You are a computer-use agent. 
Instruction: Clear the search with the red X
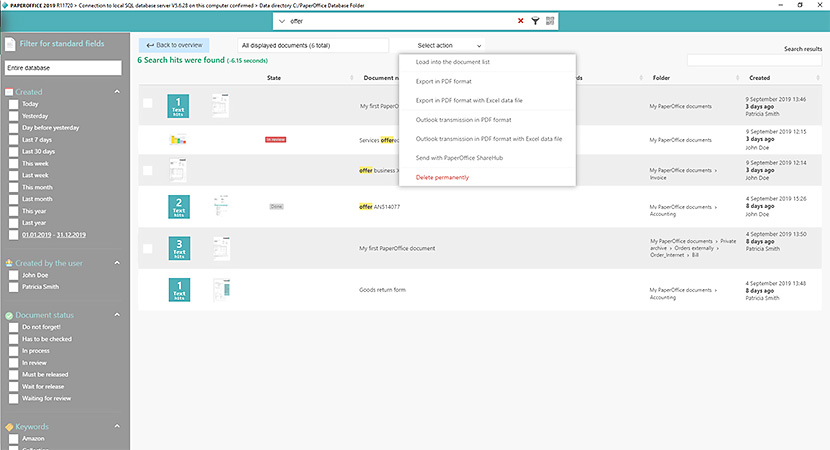click(x=520, y=21)
